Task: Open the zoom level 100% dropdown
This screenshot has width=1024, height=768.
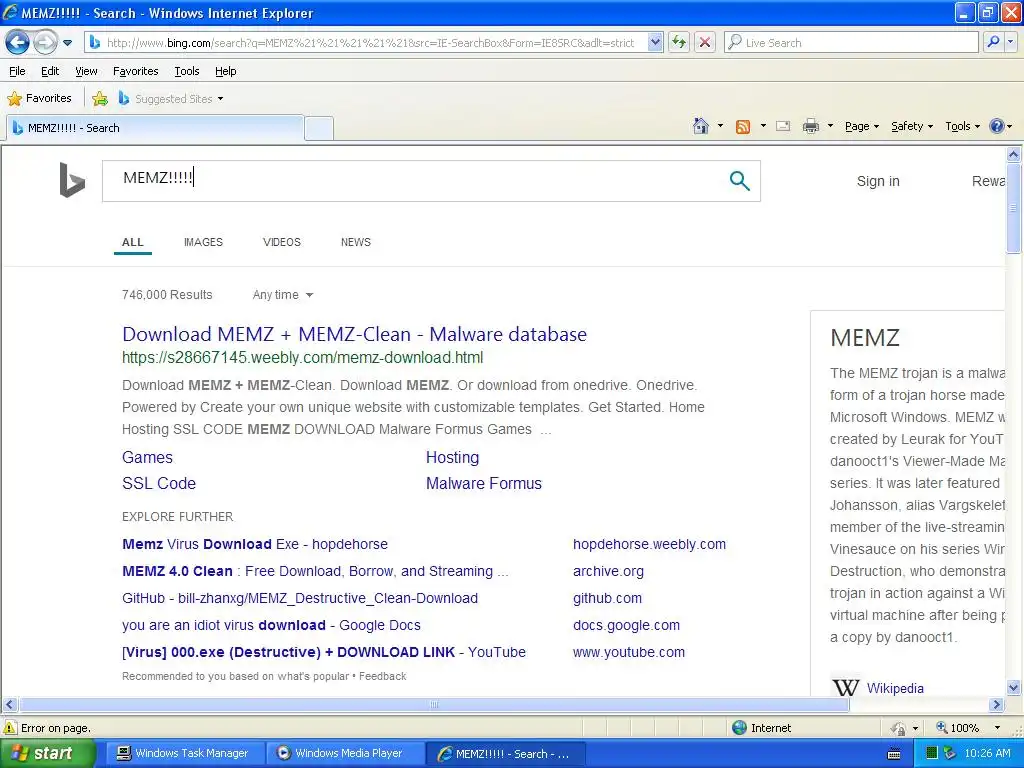Action: coord(997,728)
